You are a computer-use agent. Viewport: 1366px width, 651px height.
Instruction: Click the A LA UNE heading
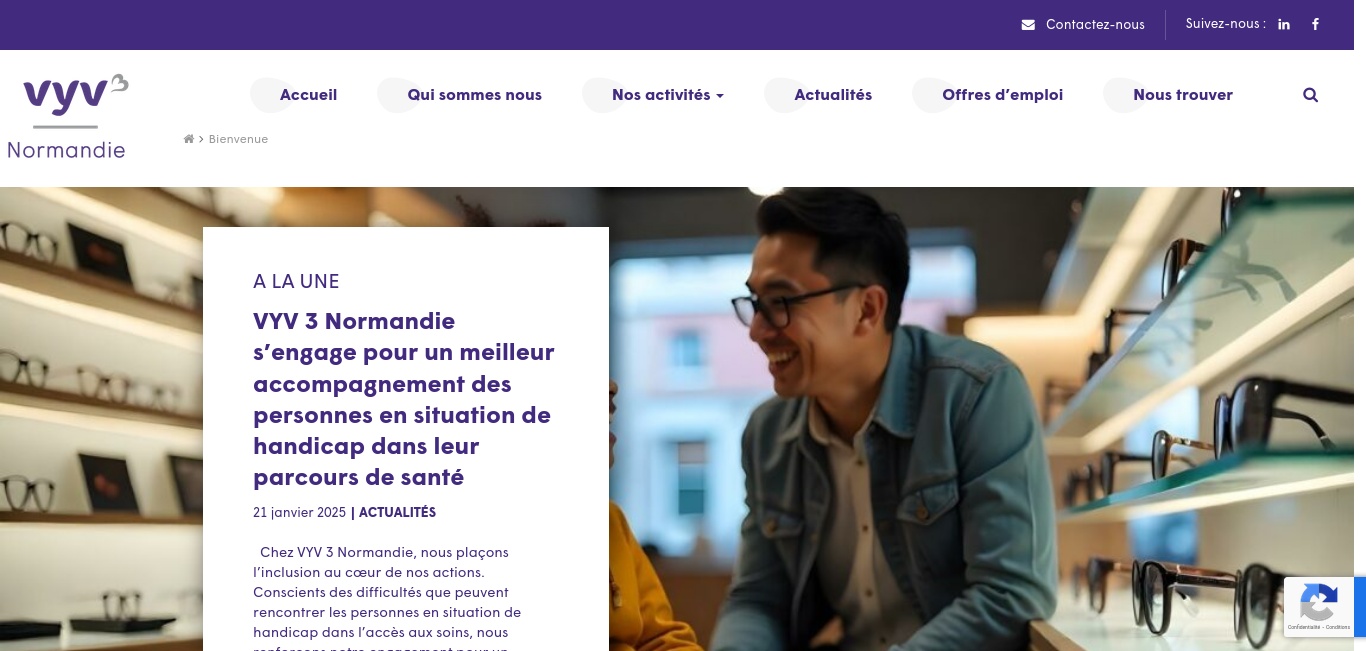pos(296,282)
